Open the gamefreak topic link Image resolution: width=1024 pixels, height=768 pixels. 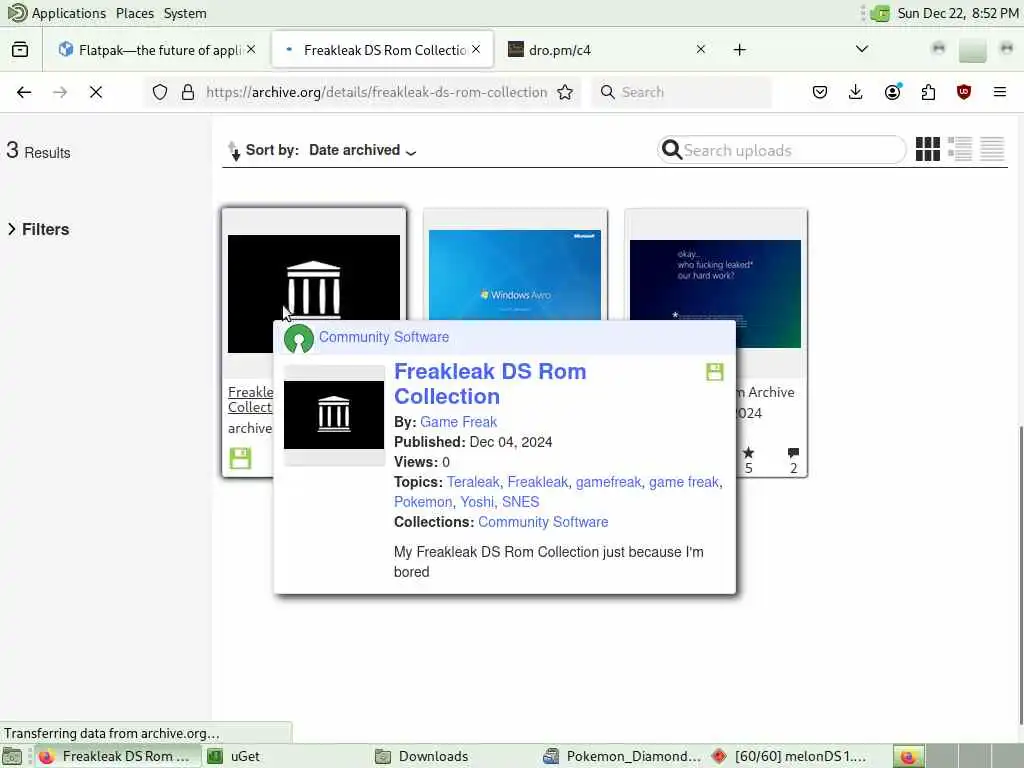click(608, 482)
